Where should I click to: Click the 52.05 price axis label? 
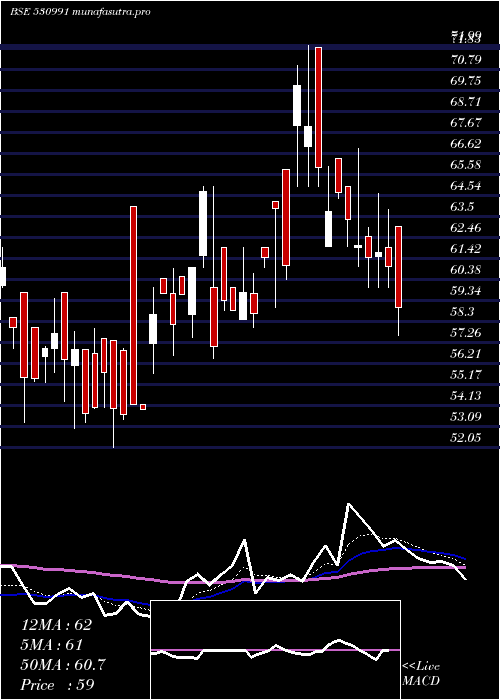coord(467,437)
